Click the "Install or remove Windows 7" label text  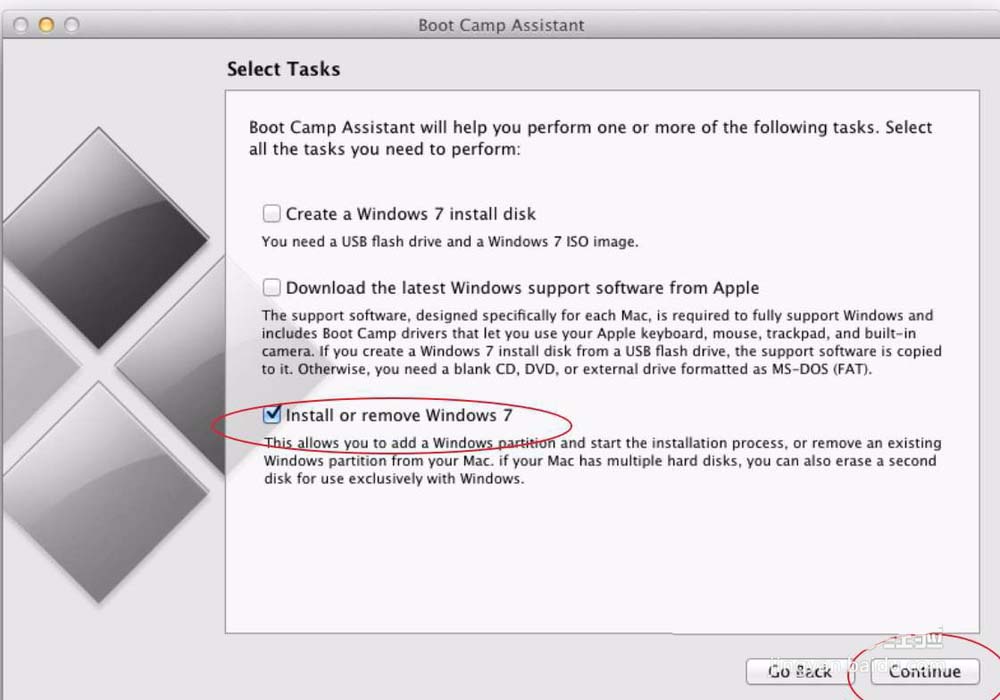pos(399,415)
